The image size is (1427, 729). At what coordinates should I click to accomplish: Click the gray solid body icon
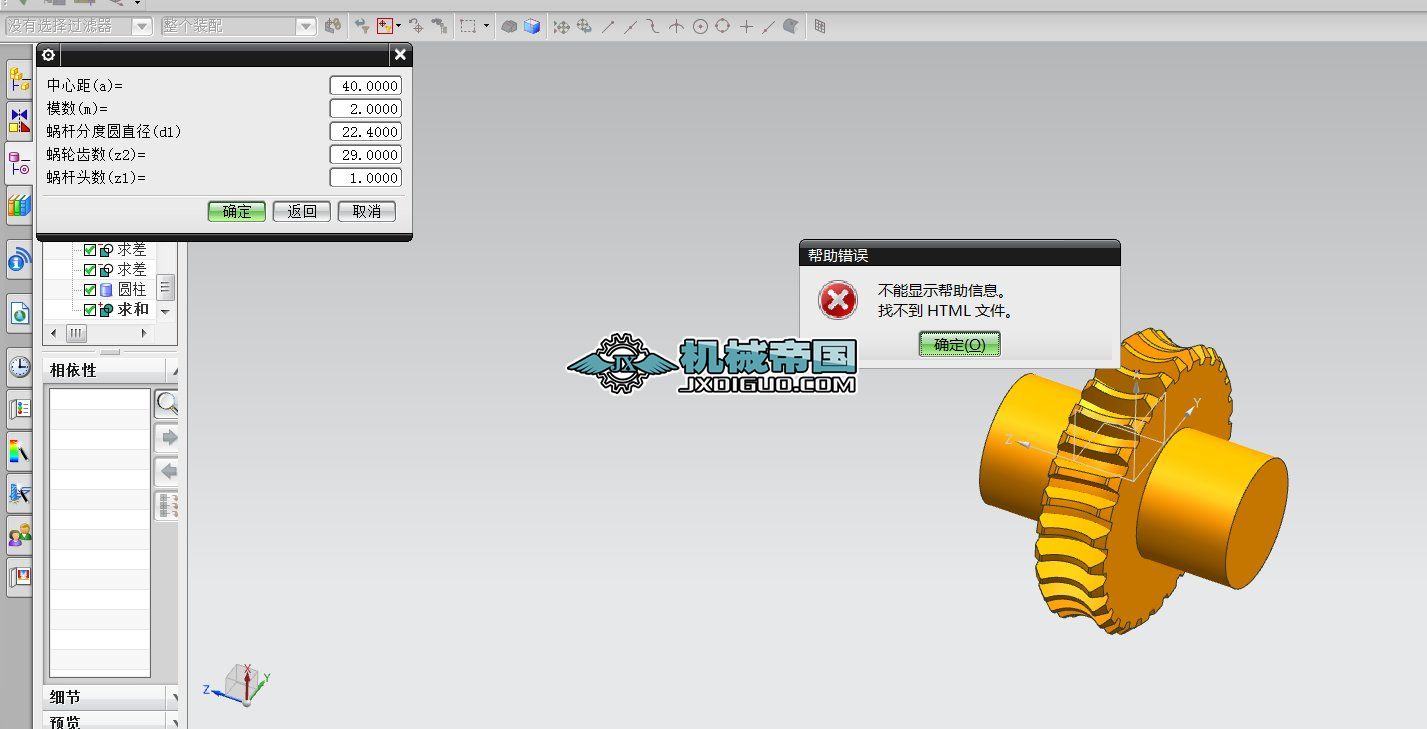[509, 27]
